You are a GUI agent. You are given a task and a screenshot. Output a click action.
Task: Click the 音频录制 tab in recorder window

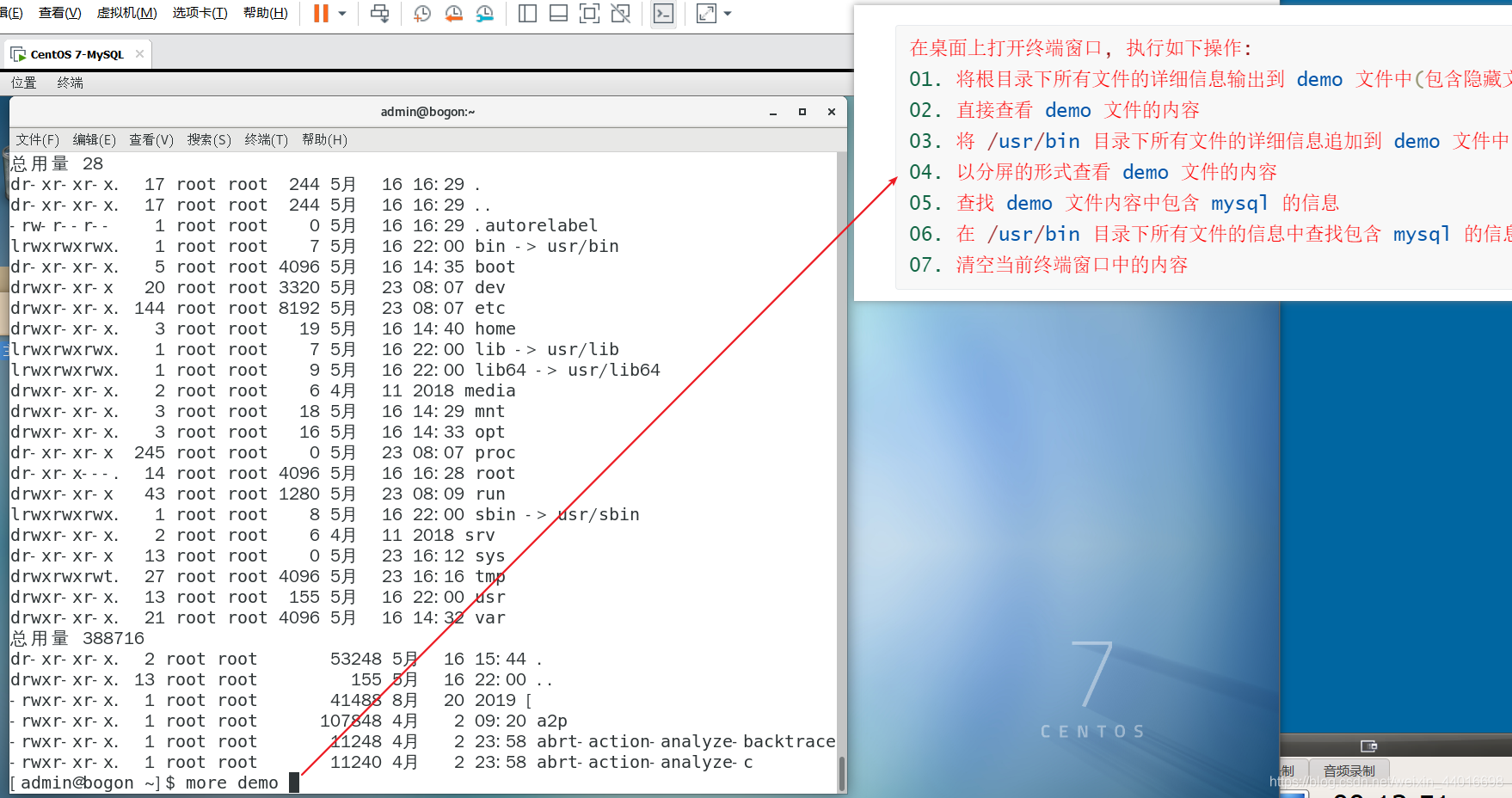1349,770
